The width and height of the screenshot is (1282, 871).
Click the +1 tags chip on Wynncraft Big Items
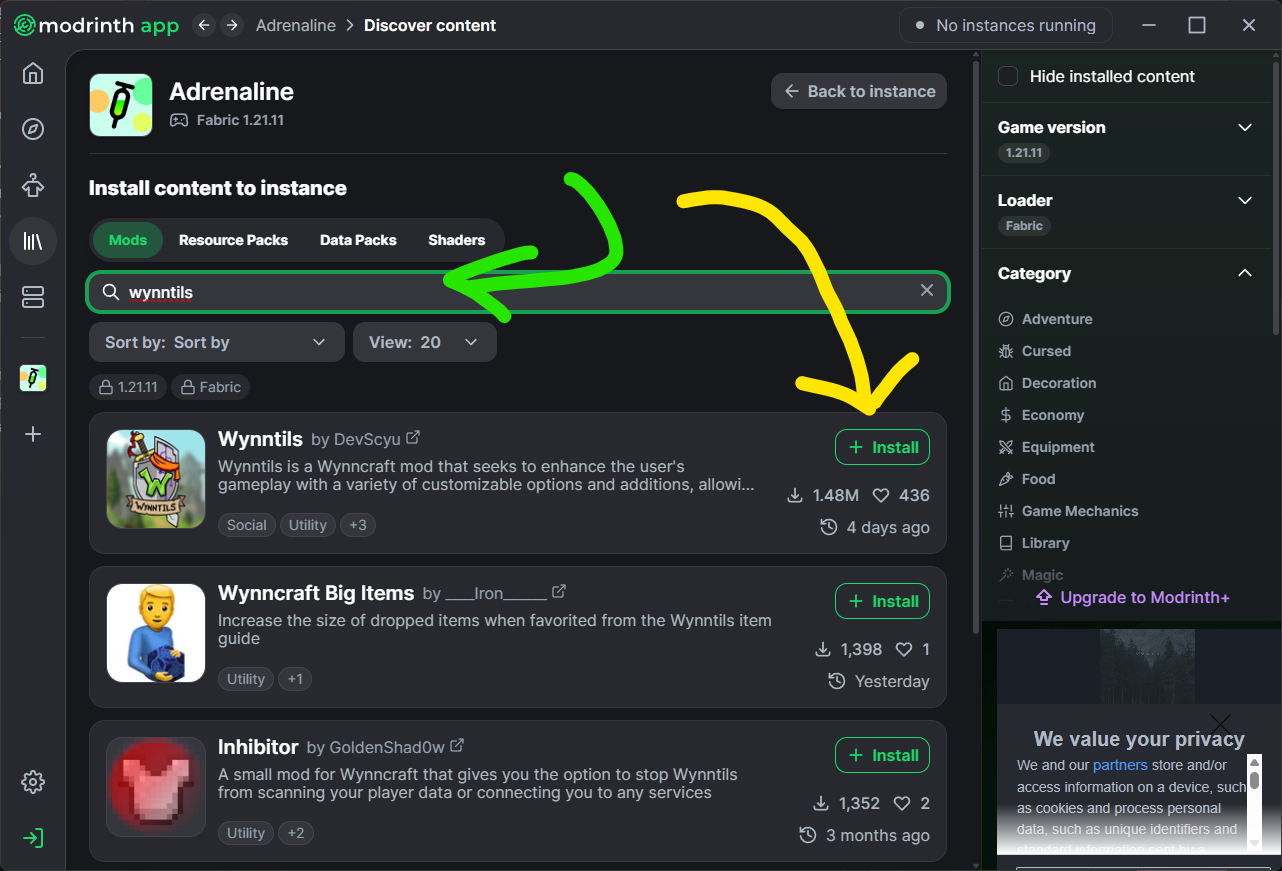[x=295, y=679]
